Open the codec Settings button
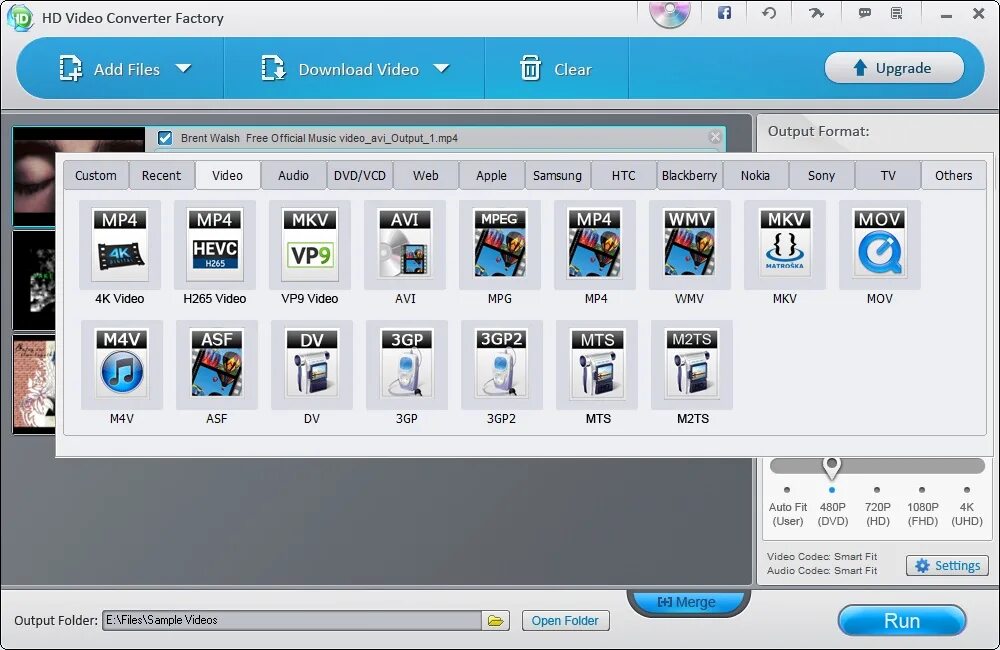 click(948, 566)
